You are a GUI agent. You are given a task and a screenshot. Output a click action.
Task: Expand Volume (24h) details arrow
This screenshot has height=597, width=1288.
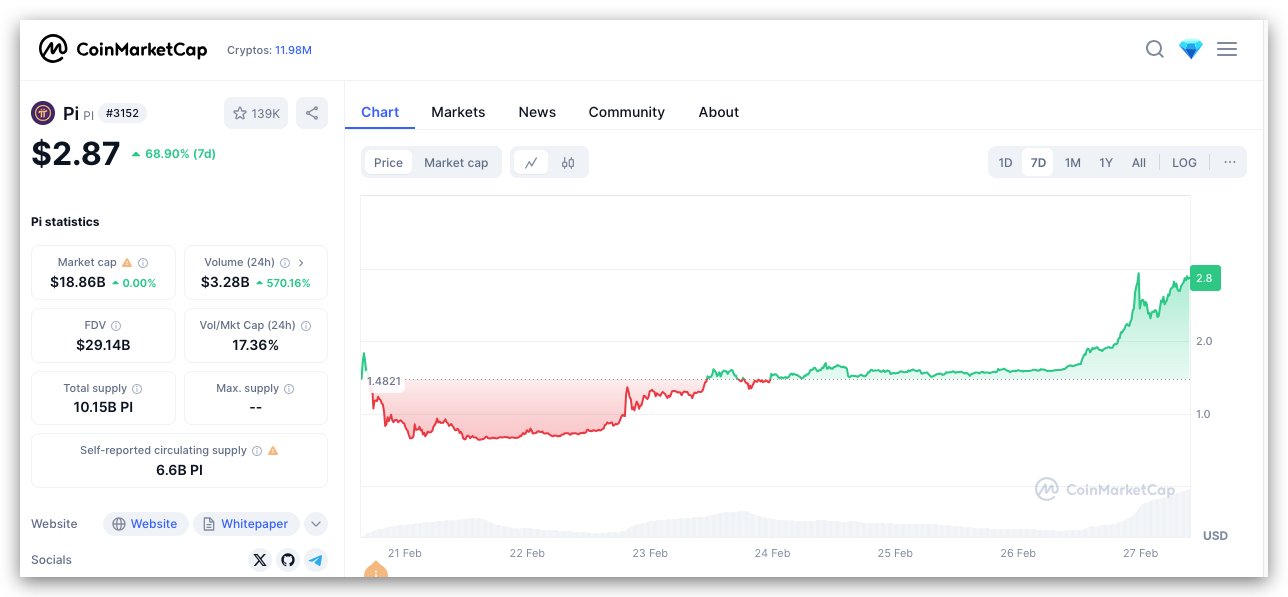pyautogui.click(x=301, y=262)
